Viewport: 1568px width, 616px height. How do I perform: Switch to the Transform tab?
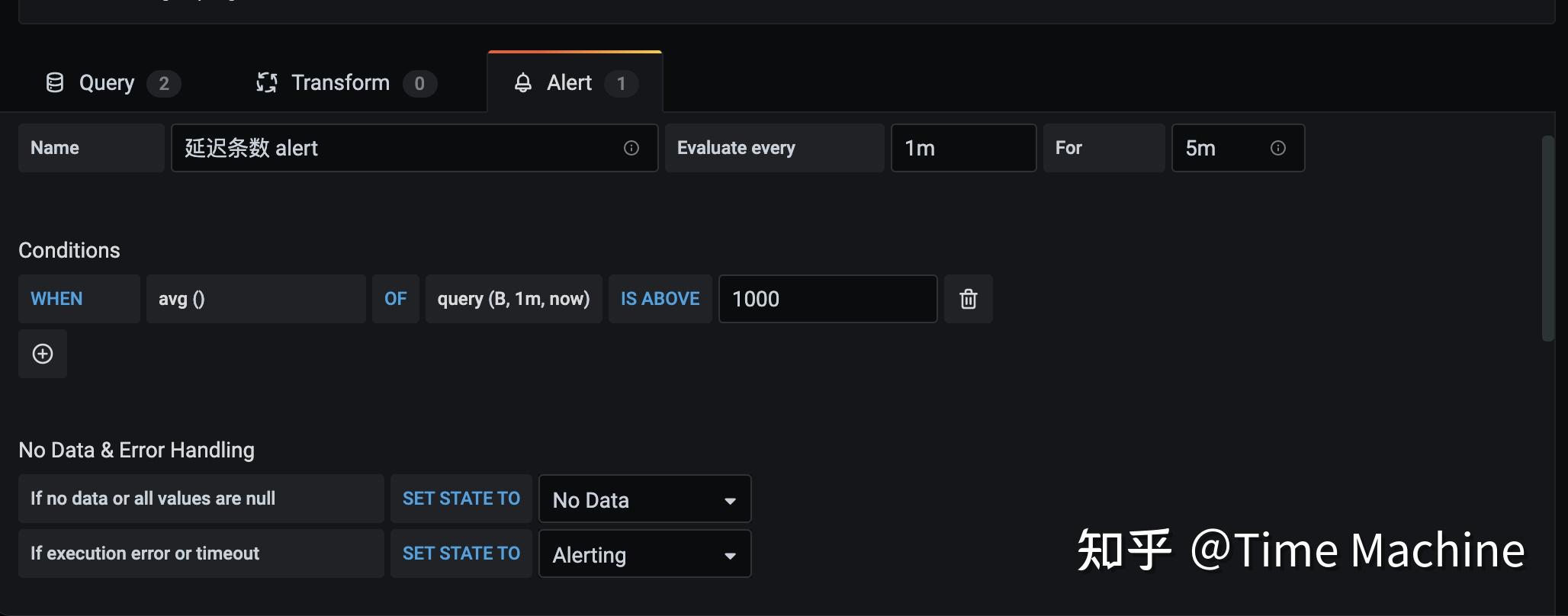click(340, 83)
